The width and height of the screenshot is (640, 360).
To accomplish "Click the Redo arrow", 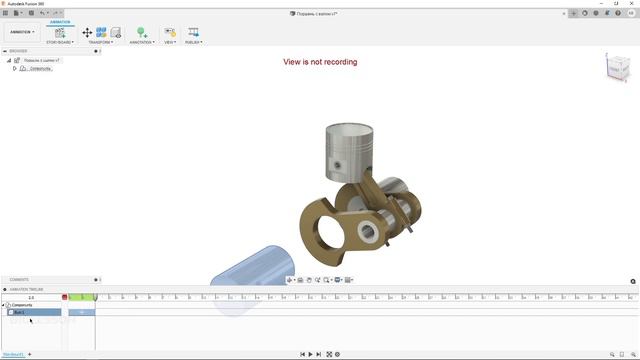I will tap(56, 13).
